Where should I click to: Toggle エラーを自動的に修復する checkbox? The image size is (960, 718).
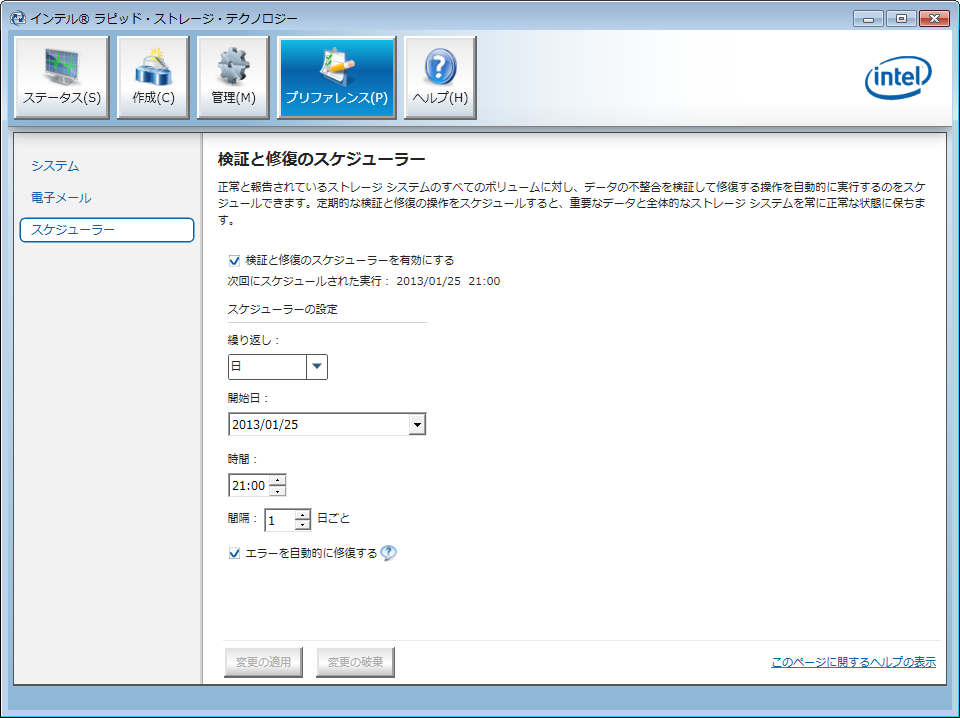tap(234, 553)
